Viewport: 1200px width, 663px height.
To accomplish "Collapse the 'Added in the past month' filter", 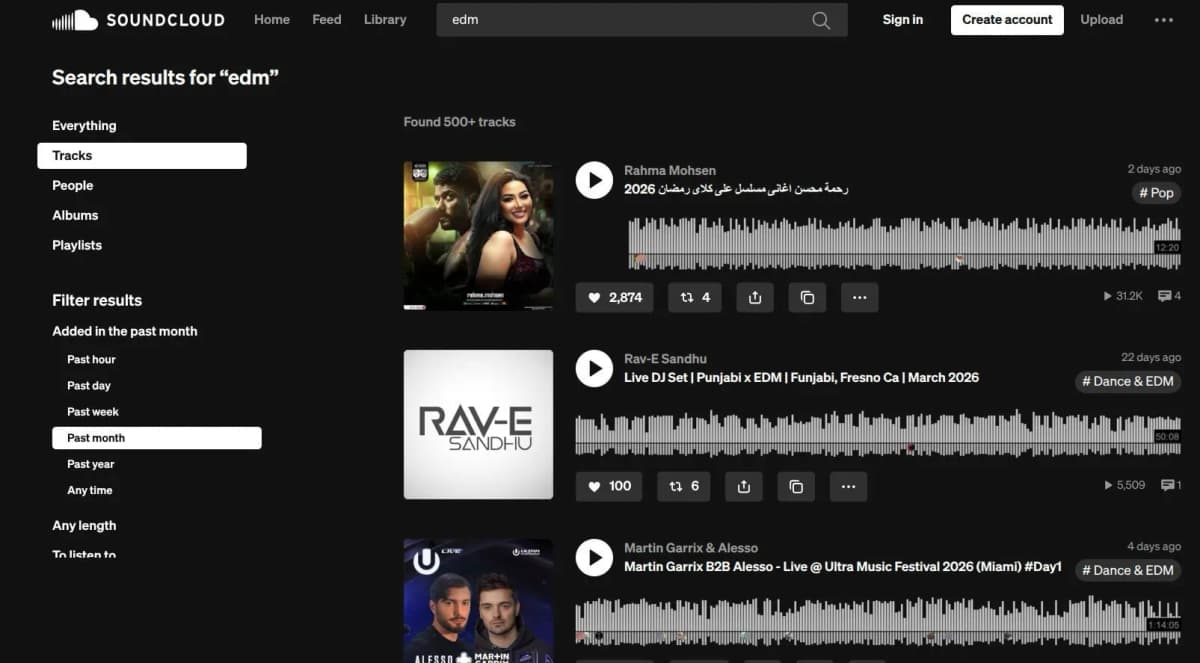I will 125,332.
